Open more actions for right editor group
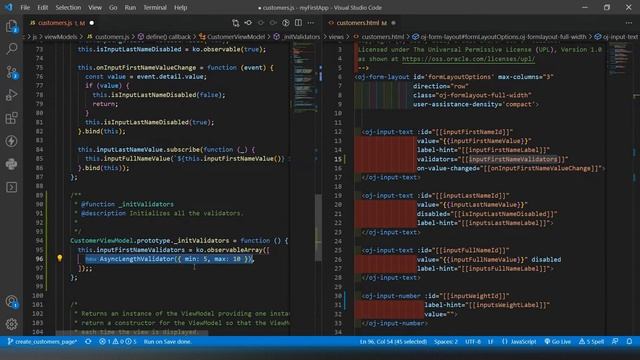640x360 pixels. point(629,23)
